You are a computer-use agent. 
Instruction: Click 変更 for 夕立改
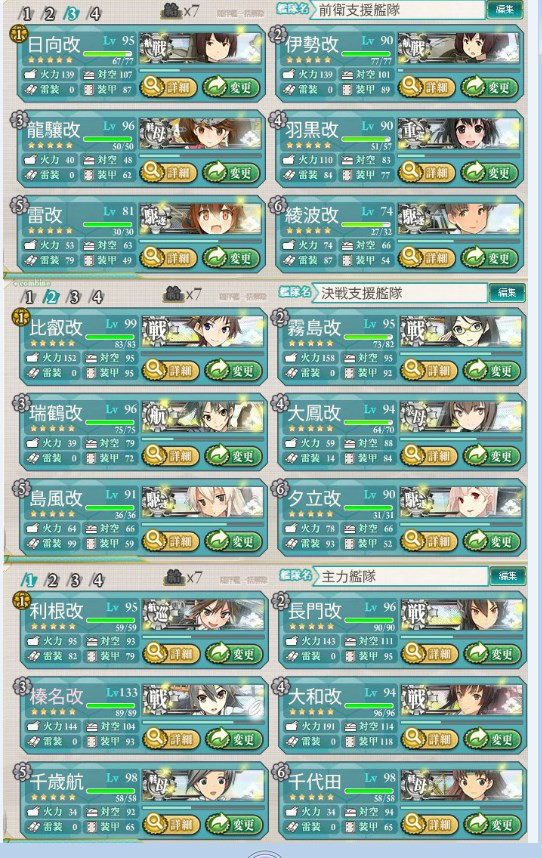click(x=491, y=541)
